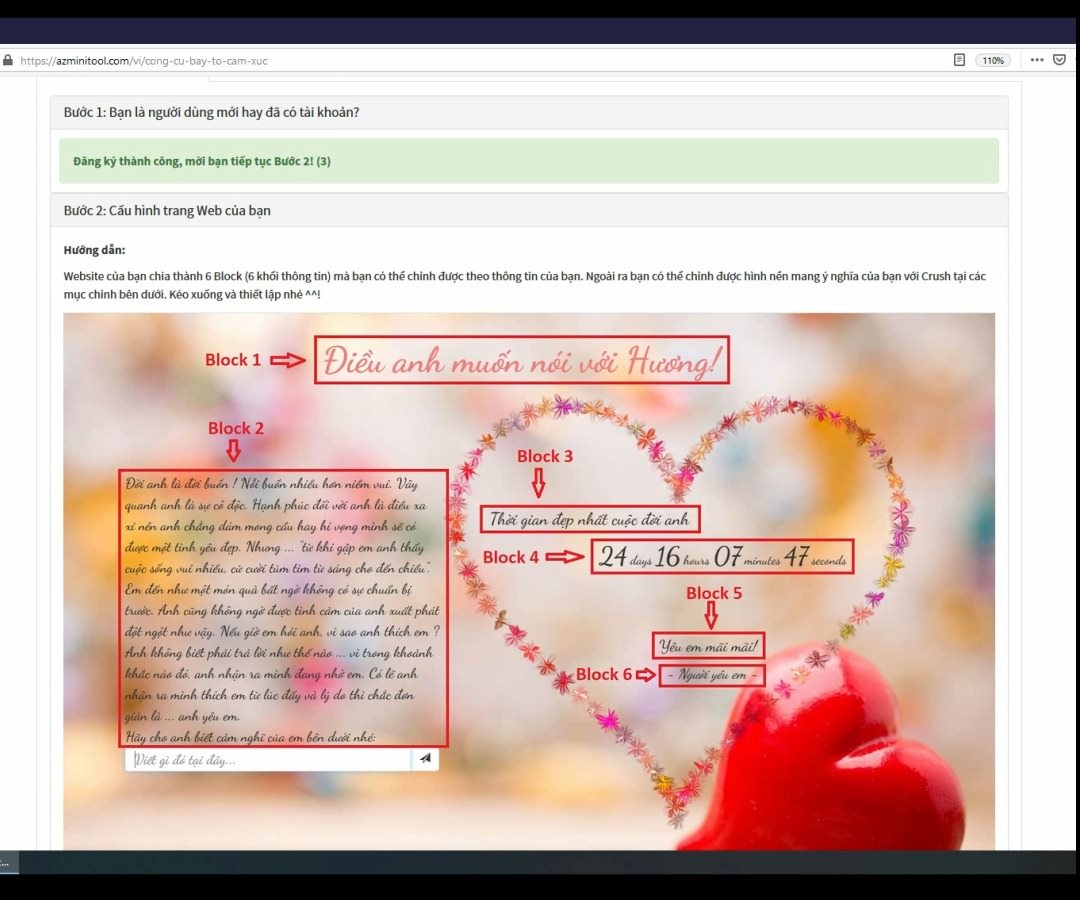The height and width of the screenshot is (900, 1080).
Task: Click the 'Thời gian đẹp nhất cuộc đời anh' caption
Action: [590, 519]
